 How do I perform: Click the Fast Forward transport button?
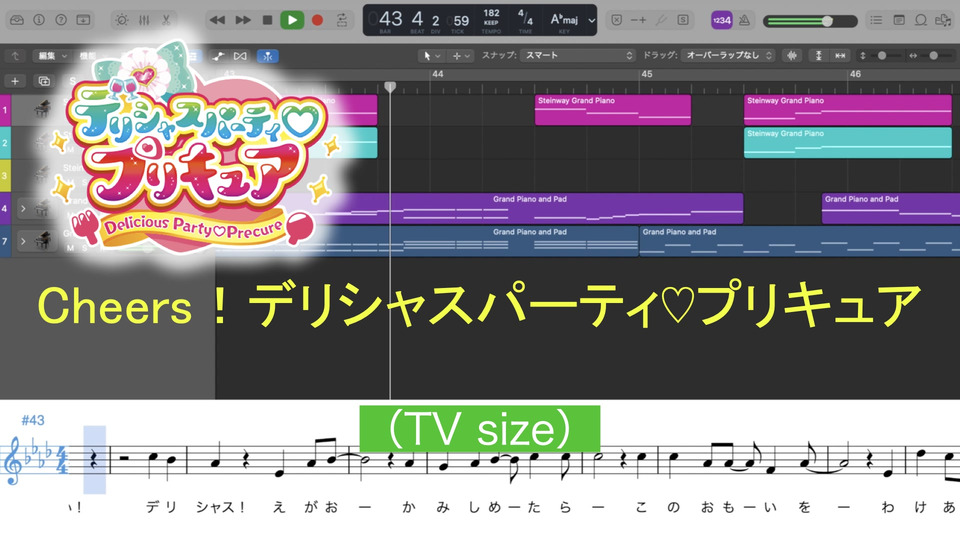(243, 20)
